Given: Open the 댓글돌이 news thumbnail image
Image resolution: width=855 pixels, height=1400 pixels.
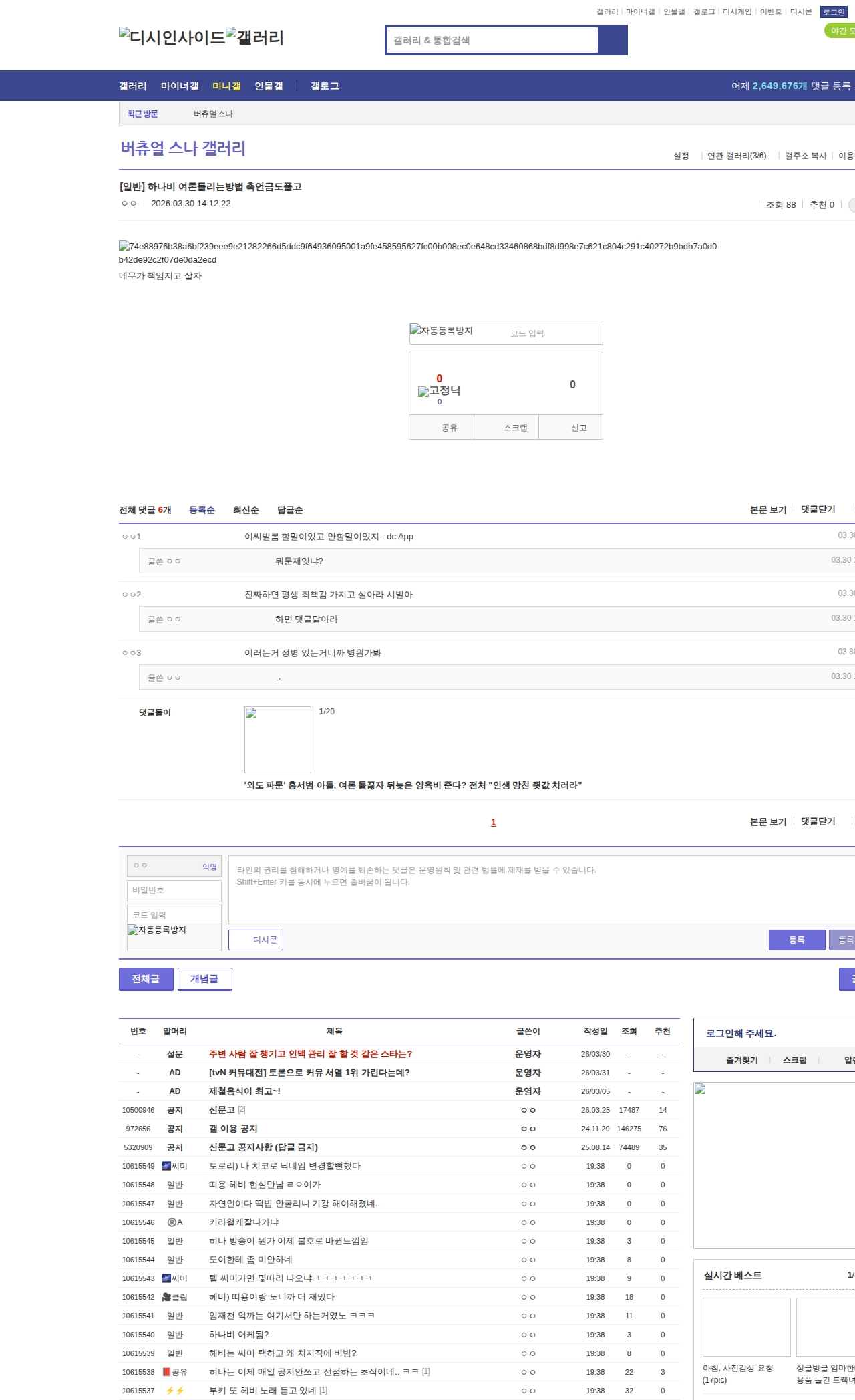Looking at the screenshot, I should [x=278, y=739].
